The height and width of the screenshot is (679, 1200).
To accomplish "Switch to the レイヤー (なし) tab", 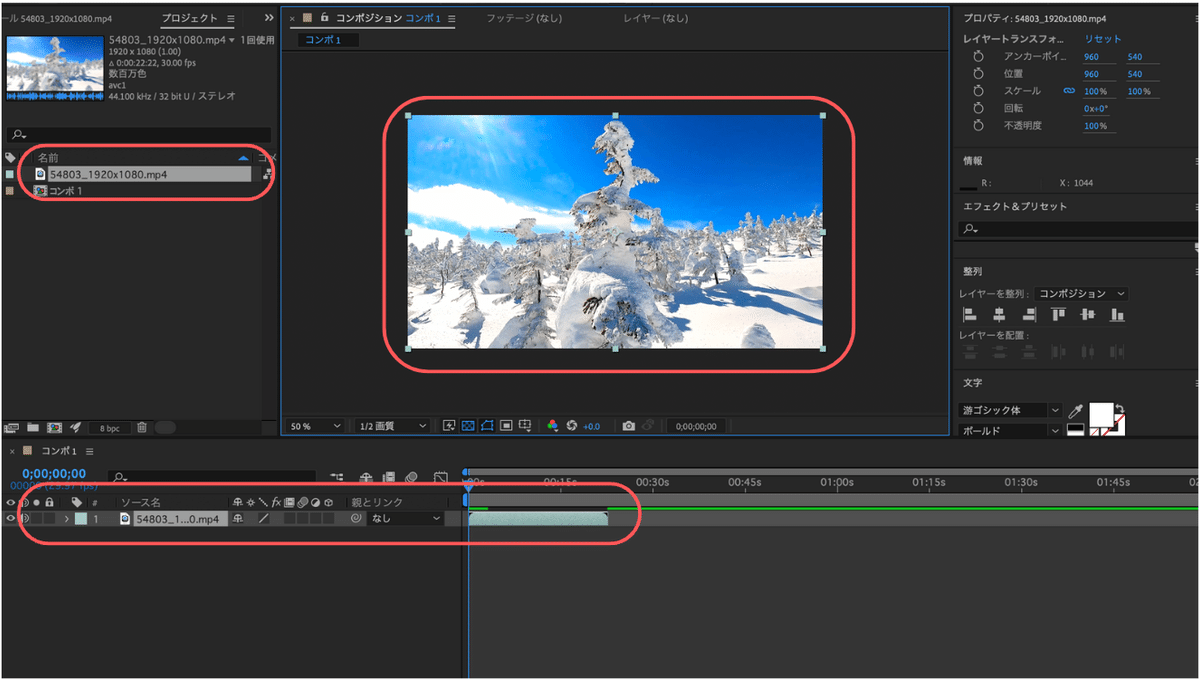I will pos(654,19).
